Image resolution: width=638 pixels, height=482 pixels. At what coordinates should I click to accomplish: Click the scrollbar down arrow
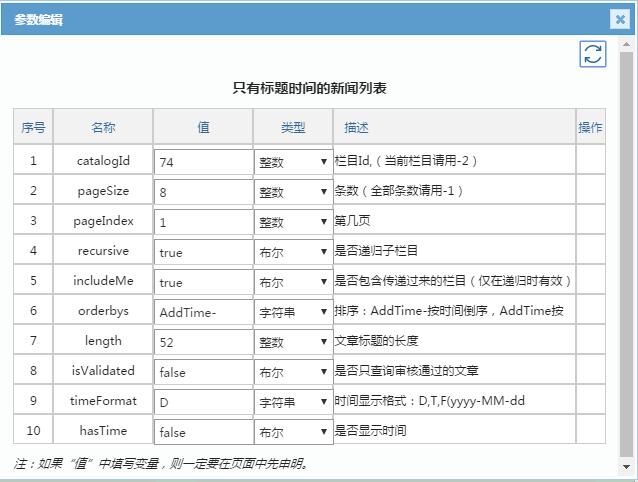[627, 466]
